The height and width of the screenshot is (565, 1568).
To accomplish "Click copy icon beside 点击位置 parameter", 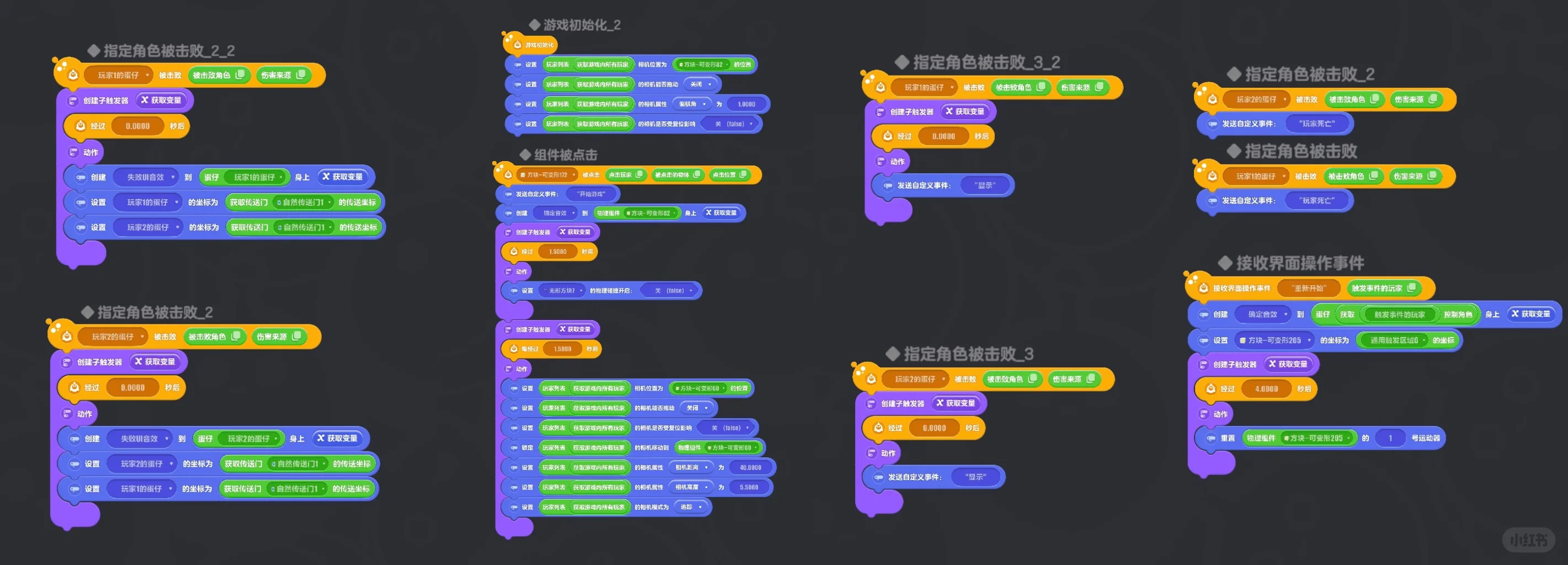I will pyautogui.click(x=743, y=175).
